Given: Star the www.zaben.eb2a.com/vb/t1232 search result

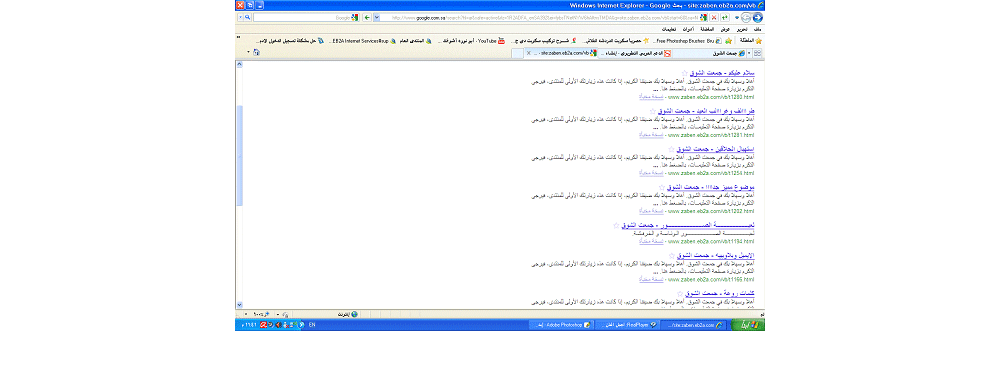Looking at the screenshot, I should pyautogui.click(x=662, y=188).
